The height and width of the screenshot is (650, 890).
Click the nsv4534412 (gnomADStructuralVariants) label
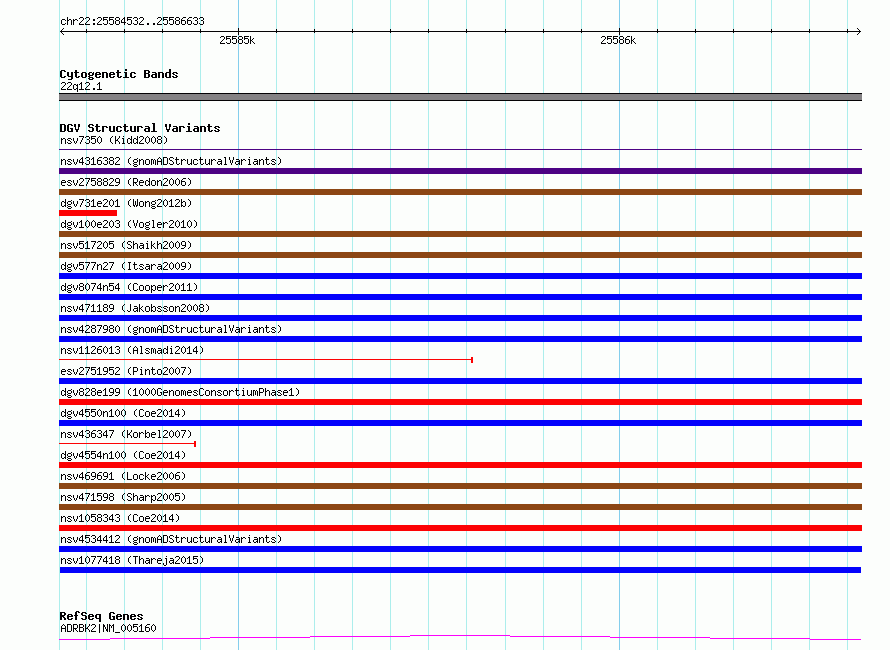pos(171,539)
